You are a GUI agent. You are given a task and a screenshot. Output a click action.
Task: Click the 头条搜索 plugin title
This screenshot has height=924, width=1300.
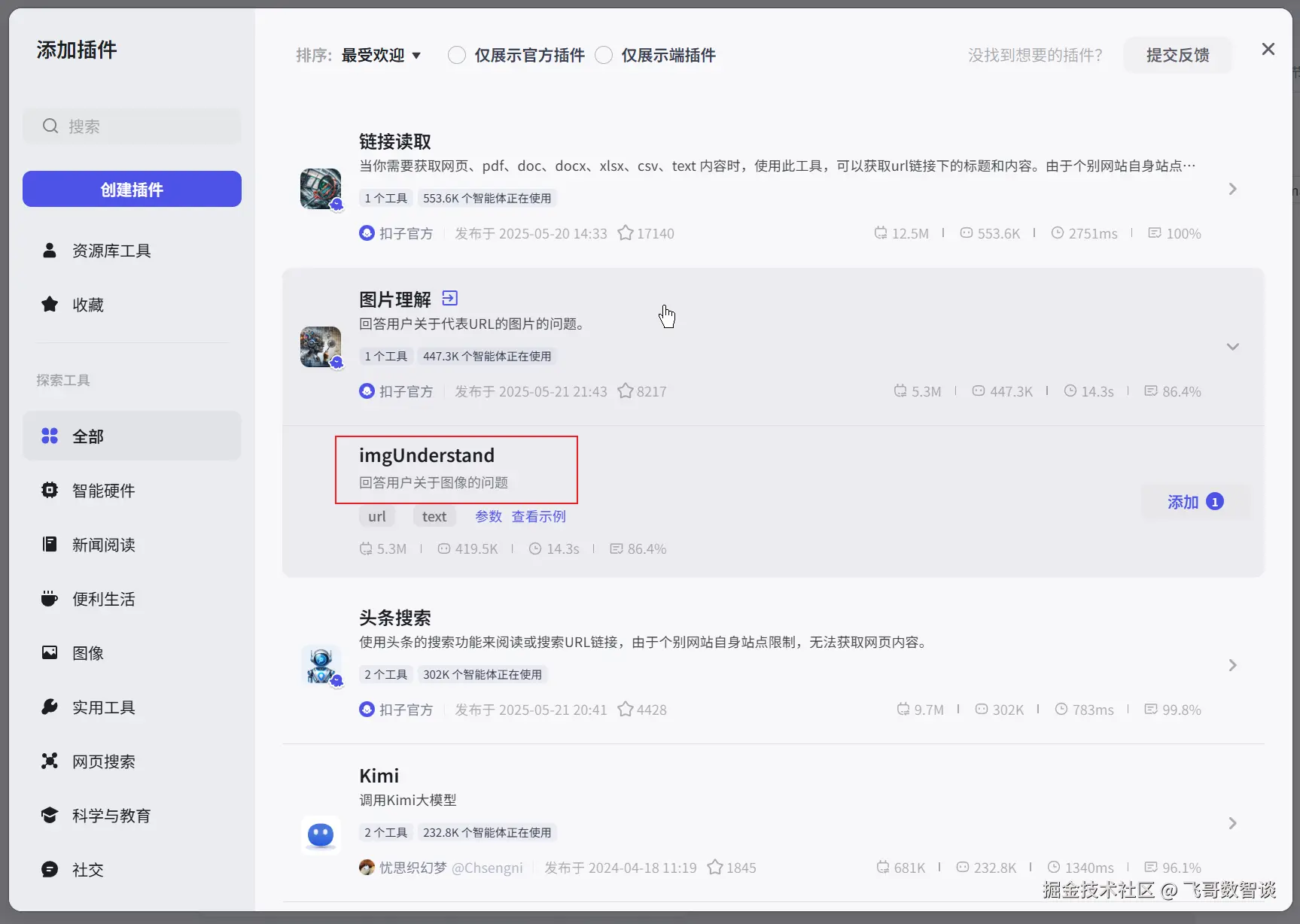click(x=395, y=618)
